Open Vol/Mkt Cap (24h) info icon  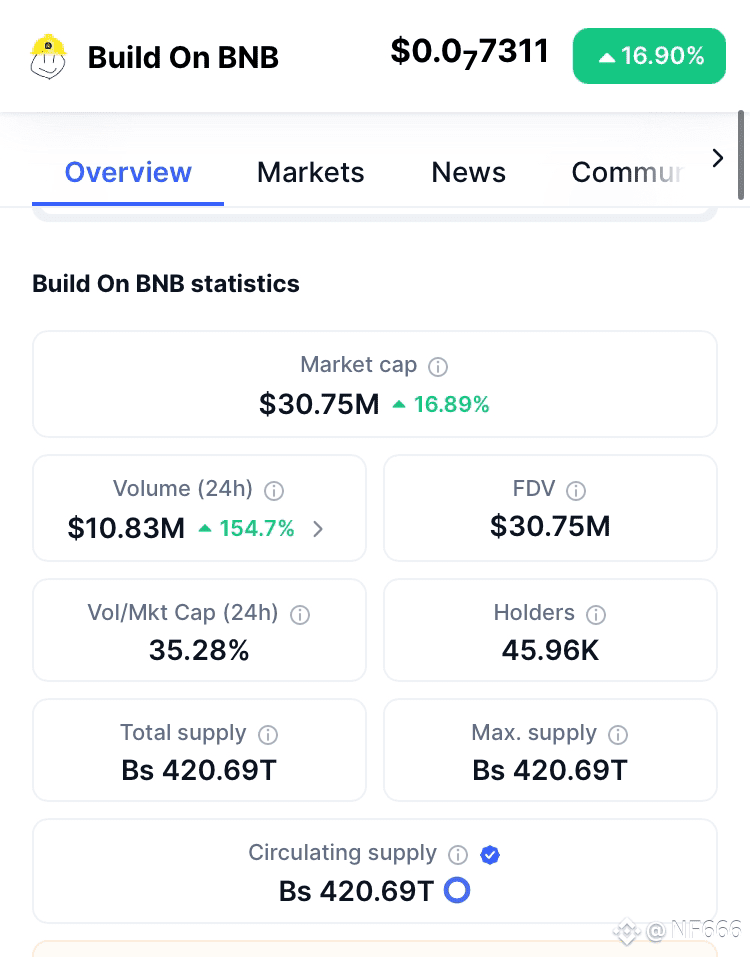pos(300,614)
